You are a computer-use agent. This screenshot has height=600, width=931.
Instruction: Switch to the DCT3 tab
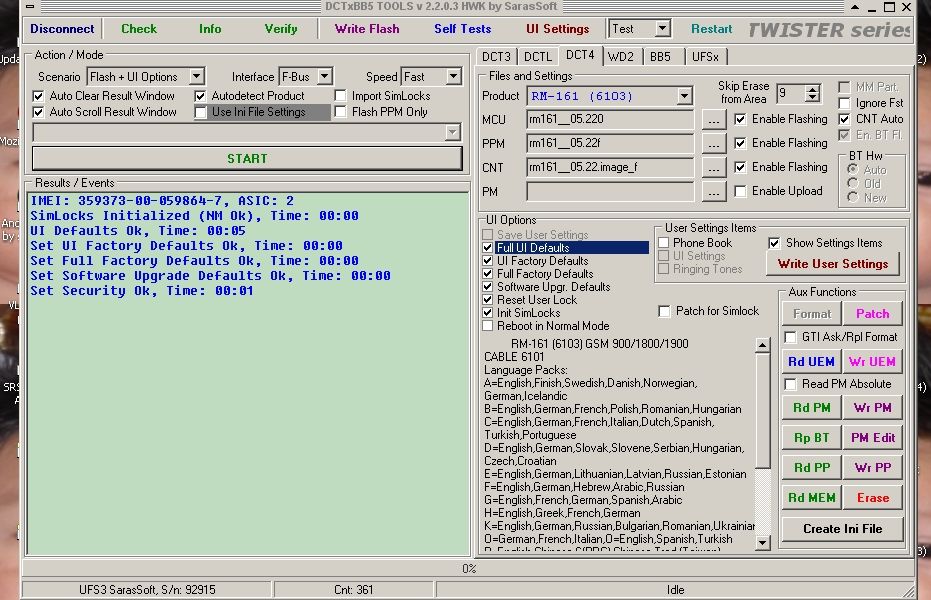(496, 57)
